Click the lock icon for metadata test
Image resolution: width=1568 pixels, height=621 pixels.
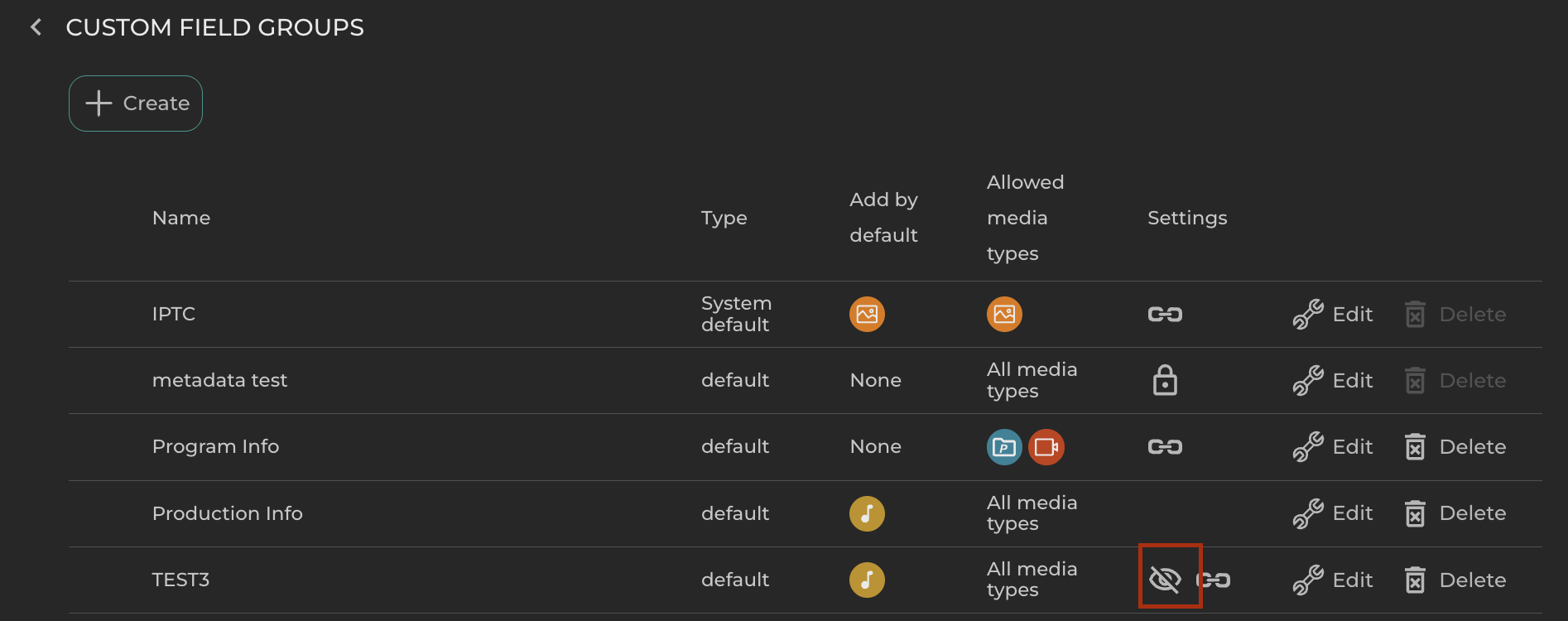point(1165,381)
